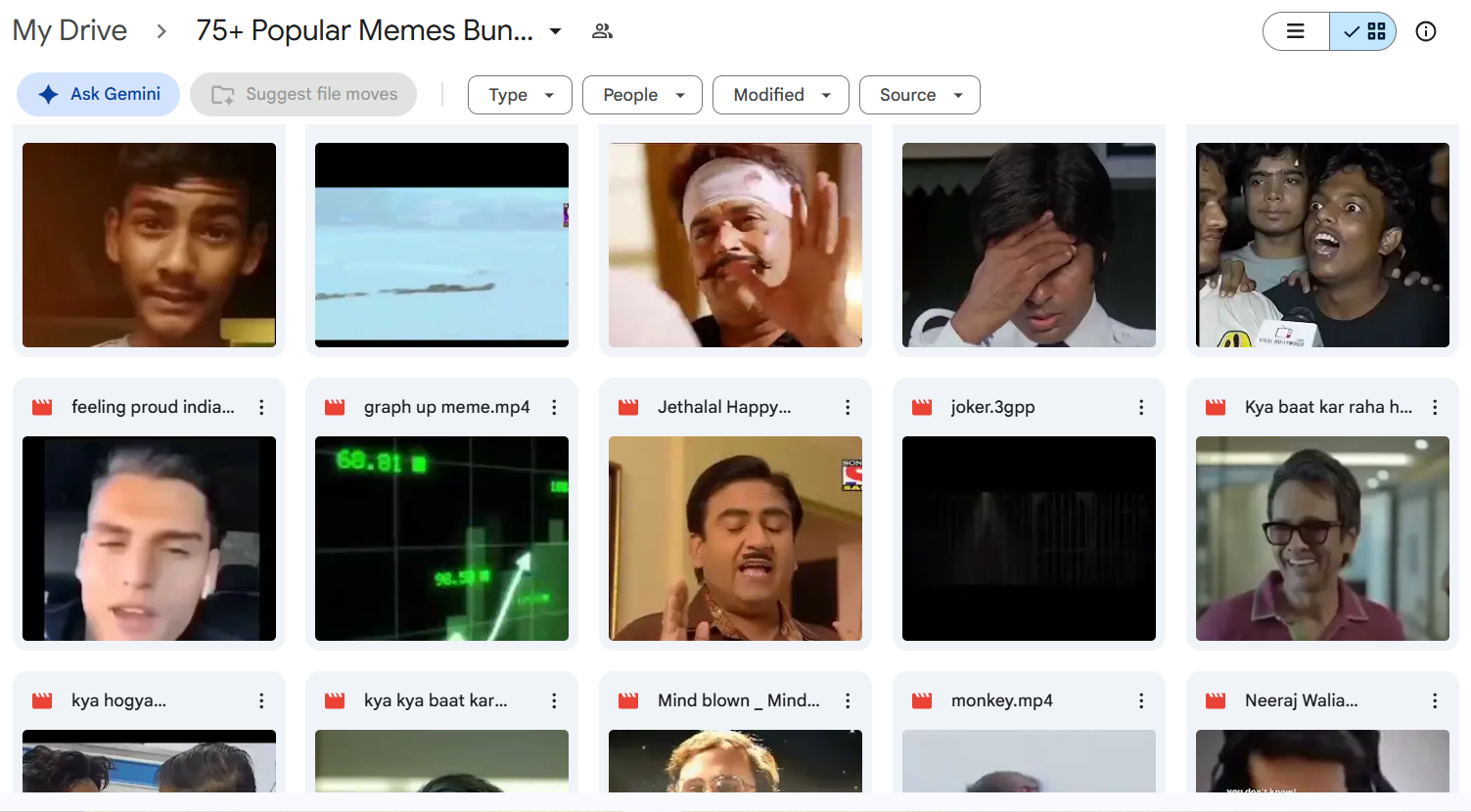Select the file name joker.3gpp
Viewport: 1471px width, 812px height.
pos(992,407)
